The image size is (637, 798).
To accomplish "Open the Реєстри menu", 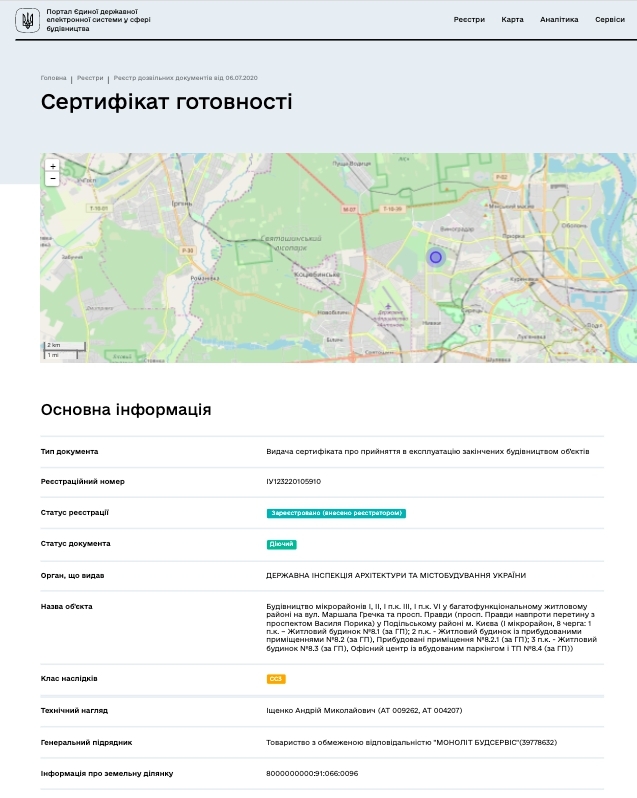I will [469, 19].
